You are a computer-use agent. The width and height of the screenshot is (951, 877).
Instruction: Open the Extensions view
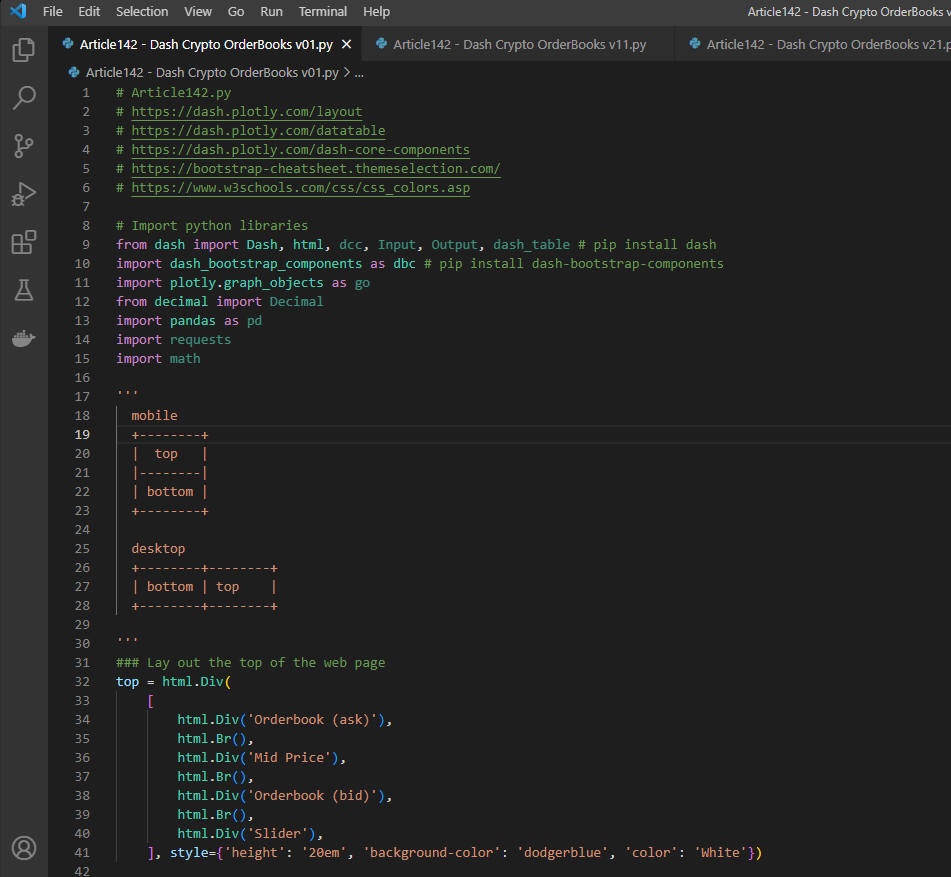pyautogui.click(x=24, y=242)
